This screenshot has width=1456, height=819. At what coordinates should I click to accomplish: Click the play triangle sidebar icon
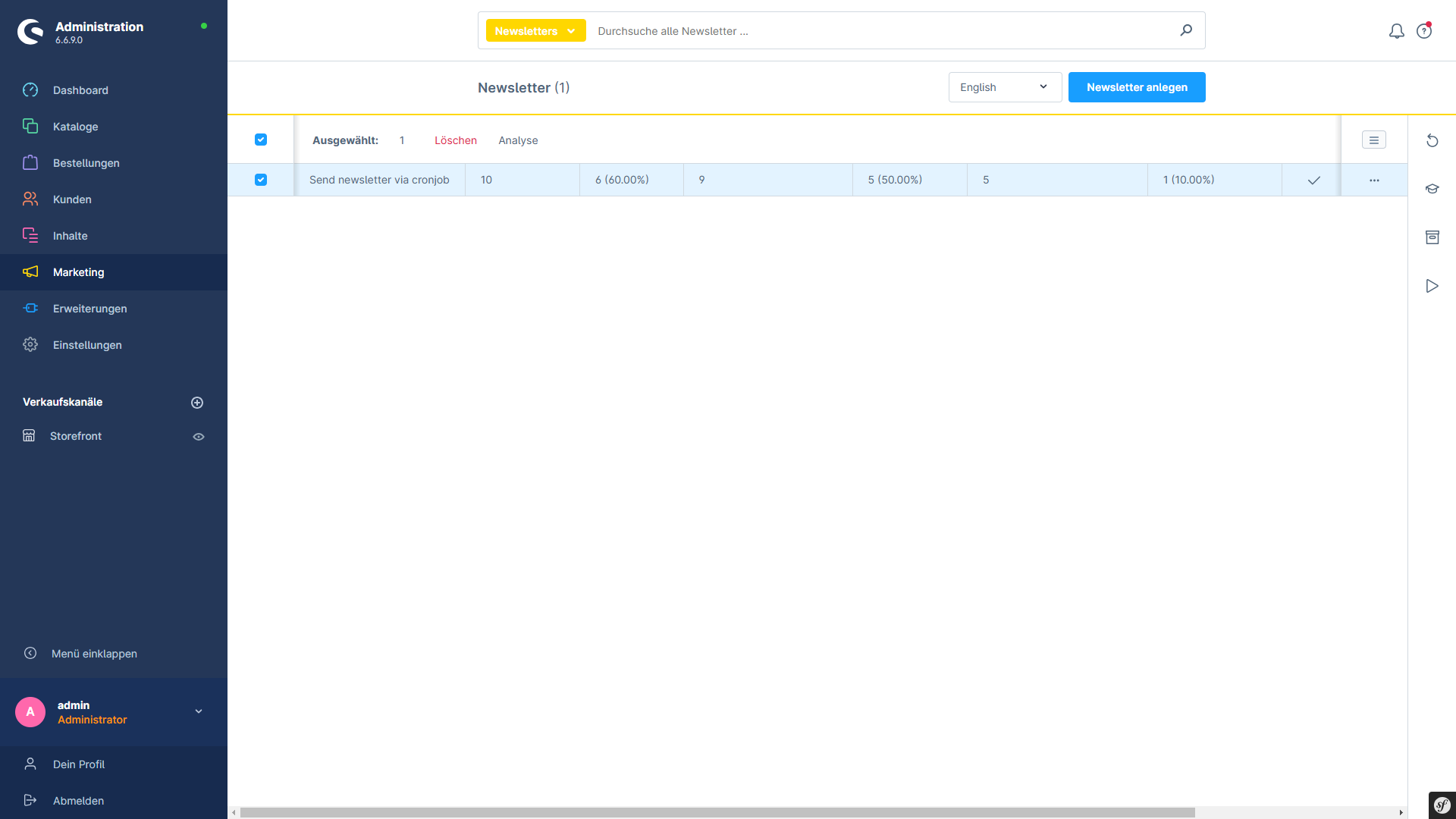pos(1432,286)
